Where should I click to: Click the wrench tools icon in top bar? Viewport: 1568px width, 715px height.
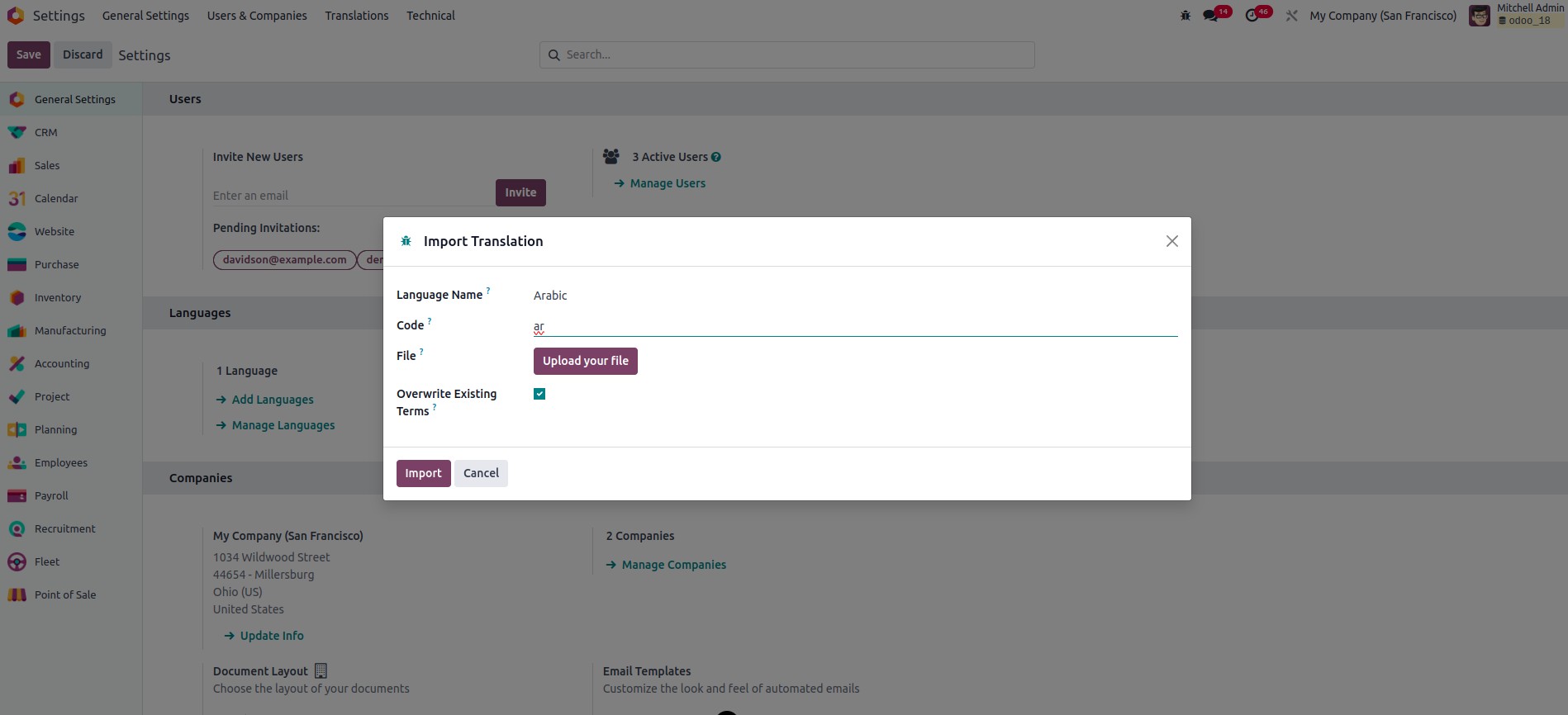[1292, 16]
